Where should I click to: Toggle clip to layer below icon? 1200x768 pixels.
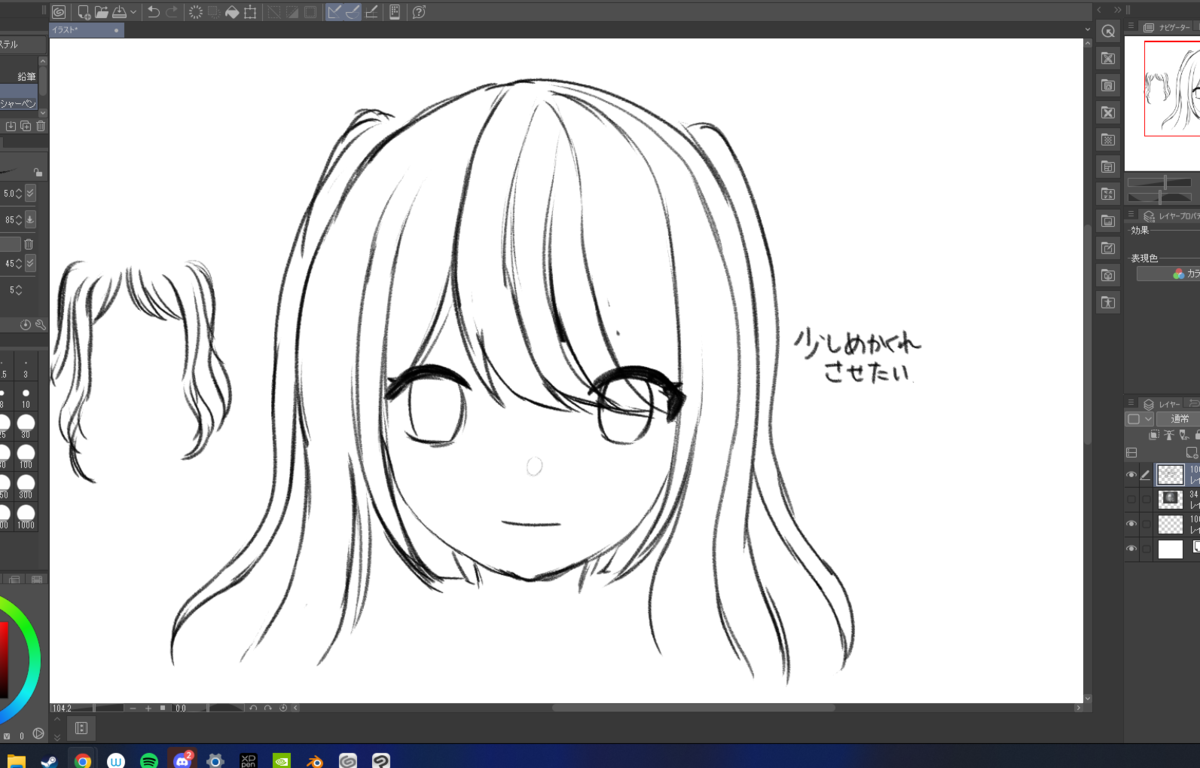[x=1153, y=436]
